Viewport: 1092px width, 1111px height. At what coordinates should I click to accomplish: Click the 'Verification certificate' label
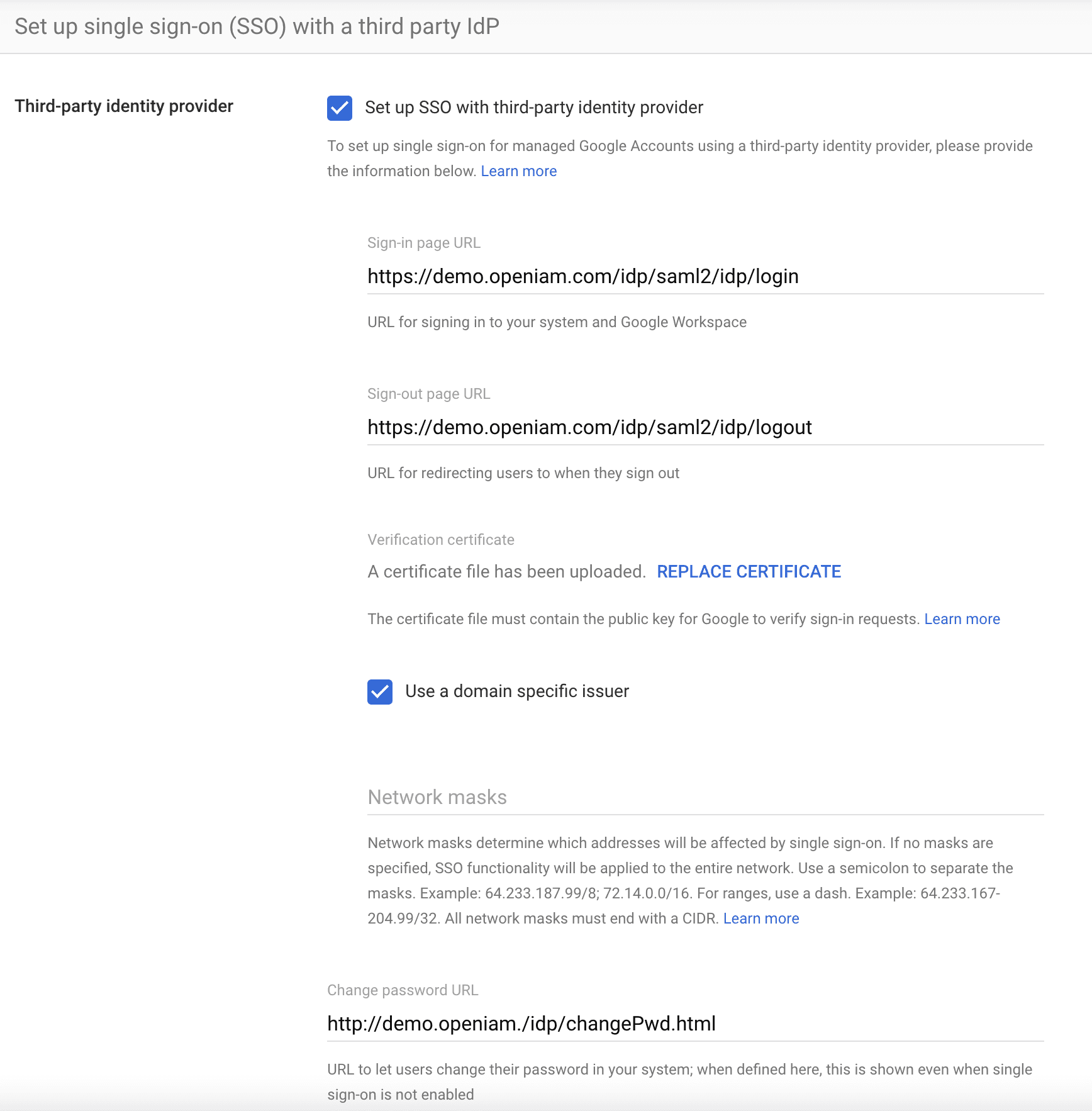tap(440, 540)
